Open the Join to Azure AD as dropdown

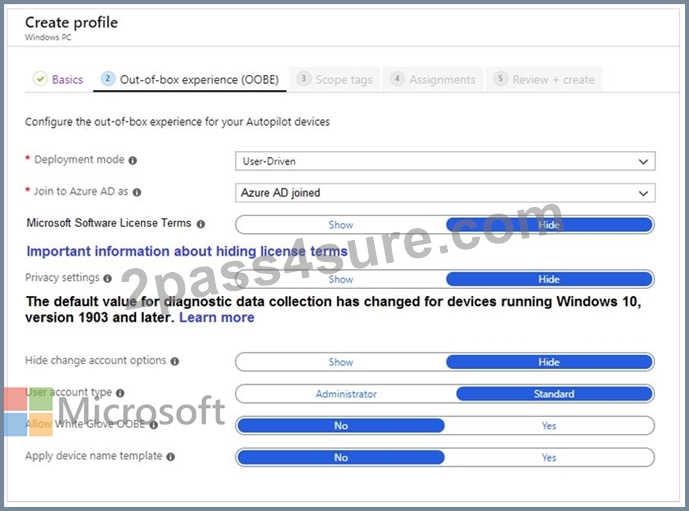[x=445, y=193]
